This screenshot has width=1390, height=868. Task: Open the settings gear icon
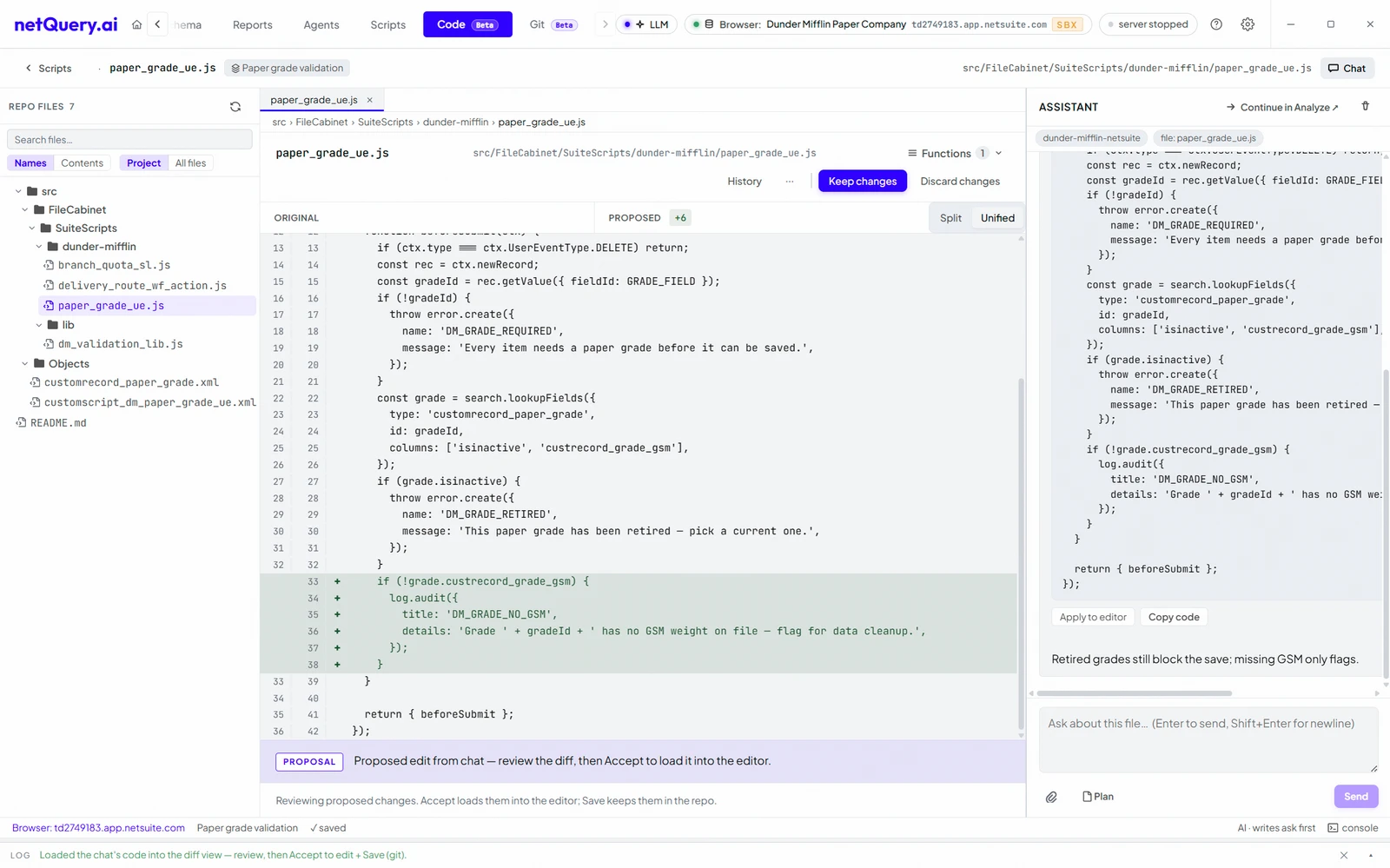pos(1248,24)
